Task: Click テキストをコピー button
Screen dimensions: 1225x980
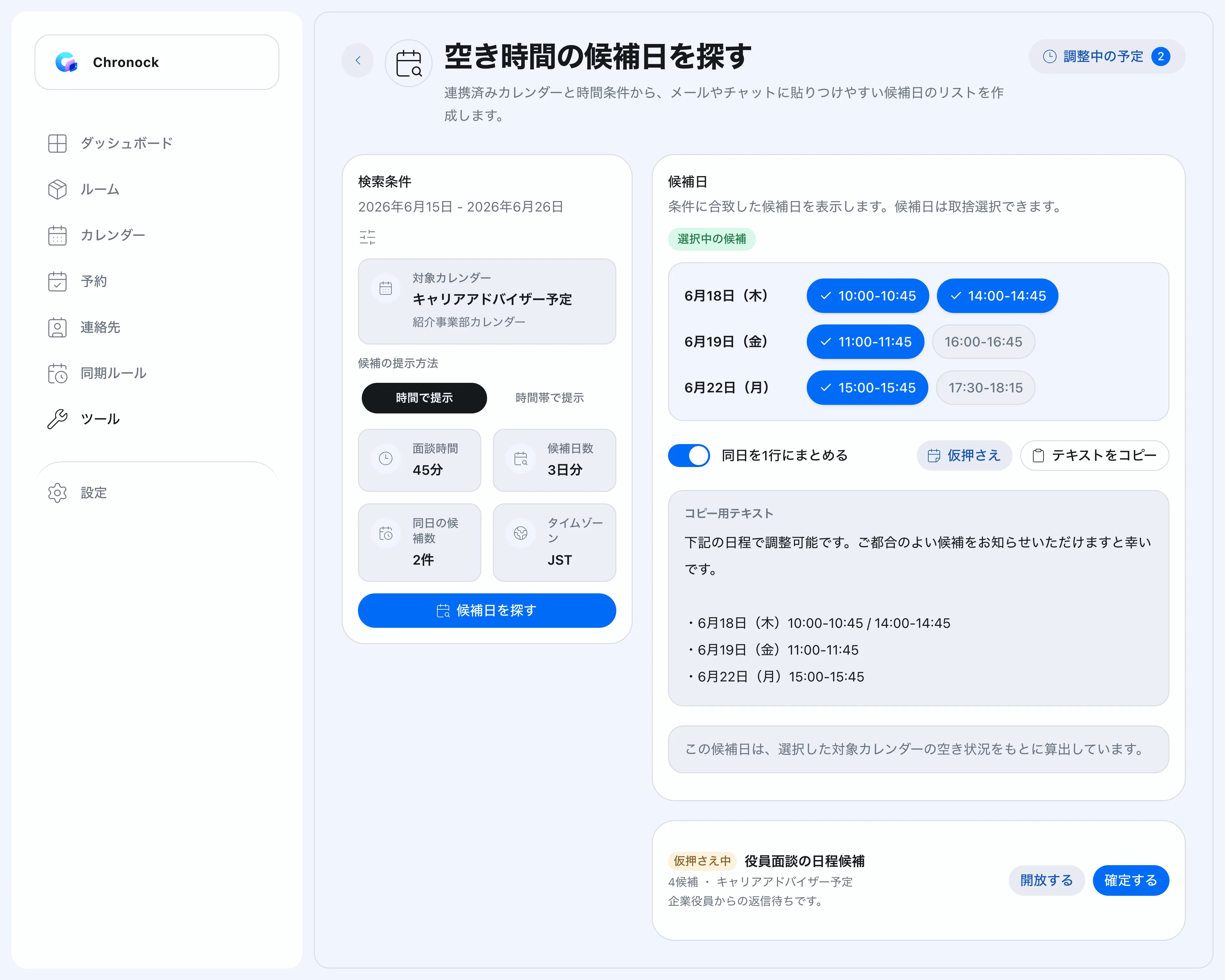Action: 1094,456
